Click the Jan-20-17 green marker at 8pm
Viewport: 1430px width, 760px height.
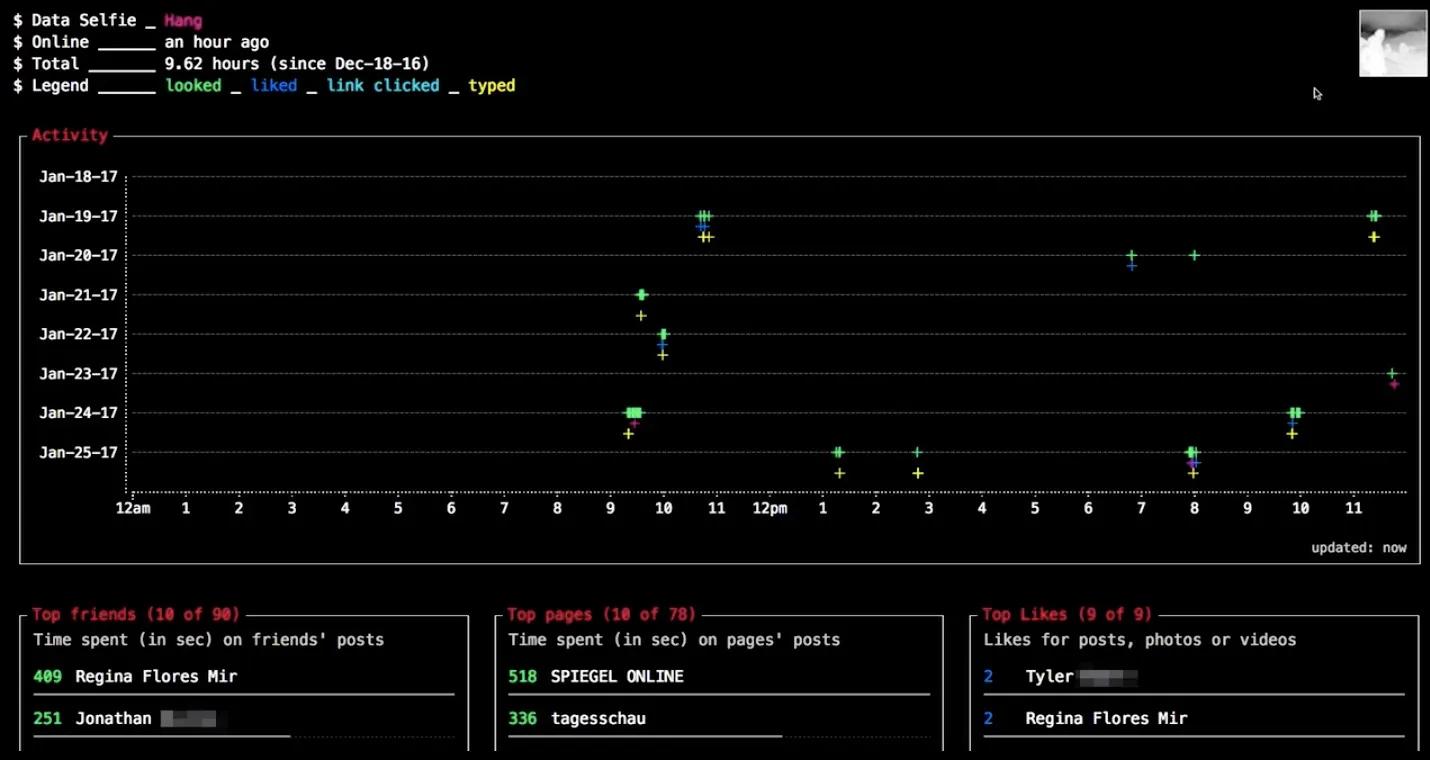pos(1194,255)
